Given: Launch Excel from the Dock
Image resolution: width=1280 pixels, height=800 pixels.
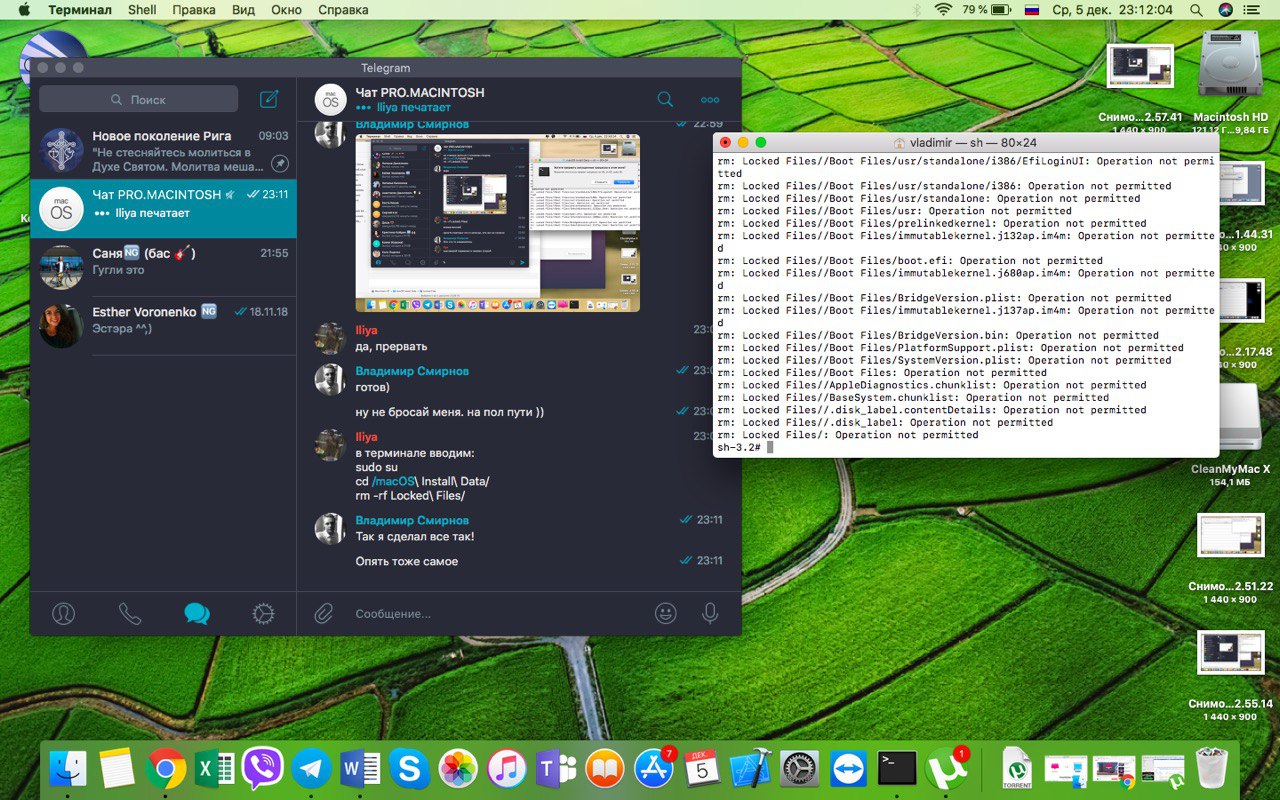Looking at the screenshot, I should pyautogui.click(x=215, y=769).
